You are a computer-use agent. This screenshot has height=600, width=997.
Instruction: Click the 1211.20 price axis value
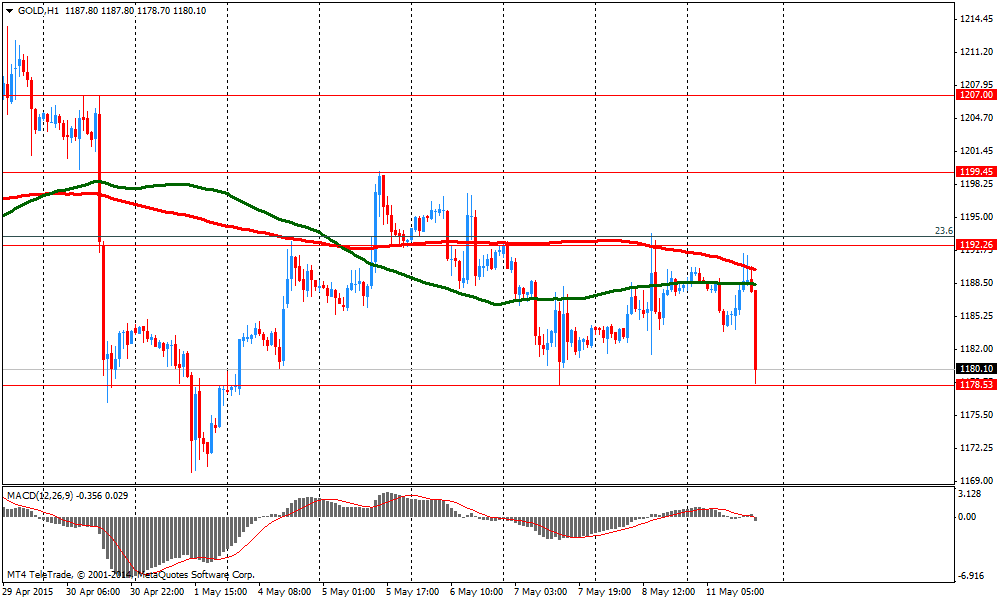tap(978, 51)
